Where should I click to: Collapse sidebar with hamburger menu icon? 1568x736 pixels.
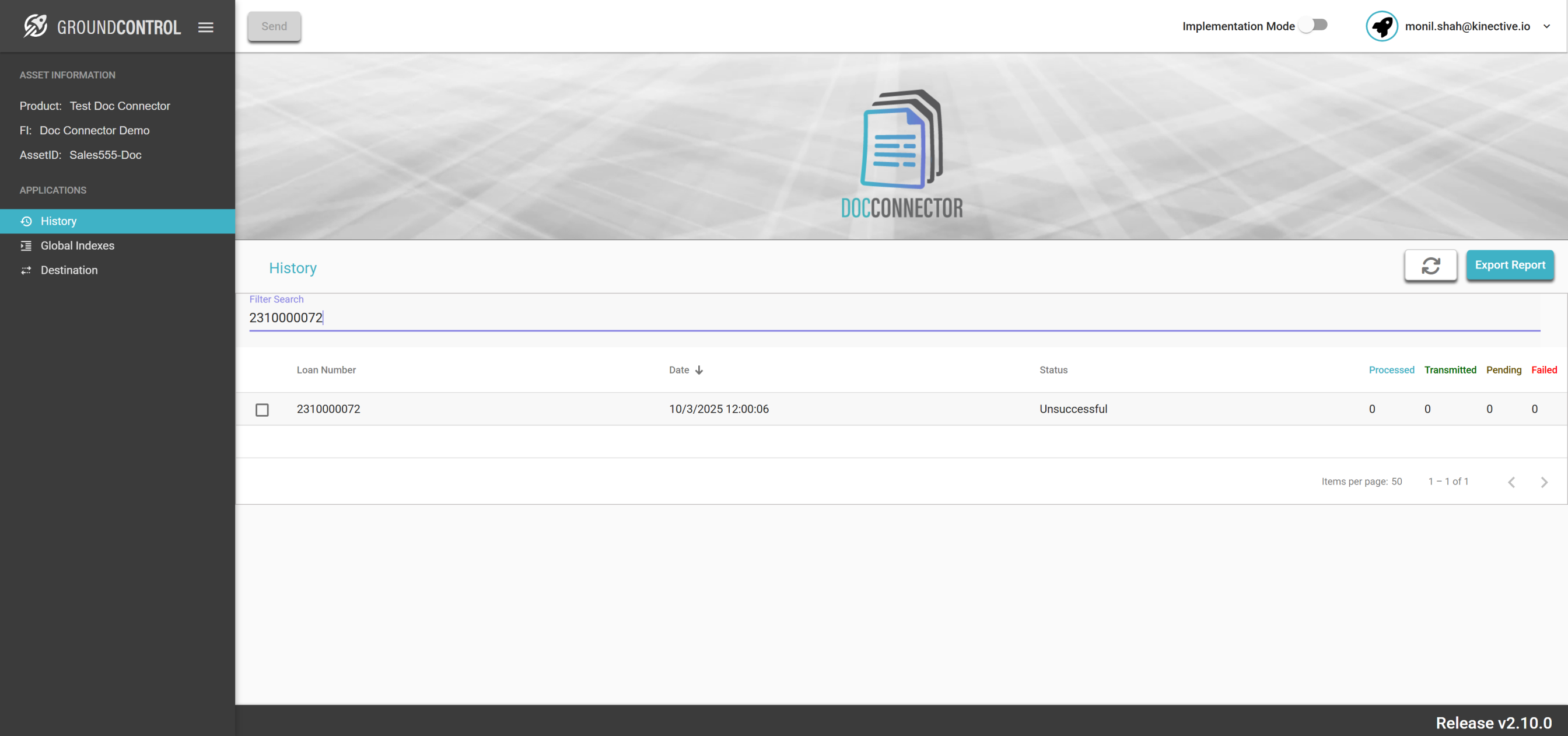[206, 27]
